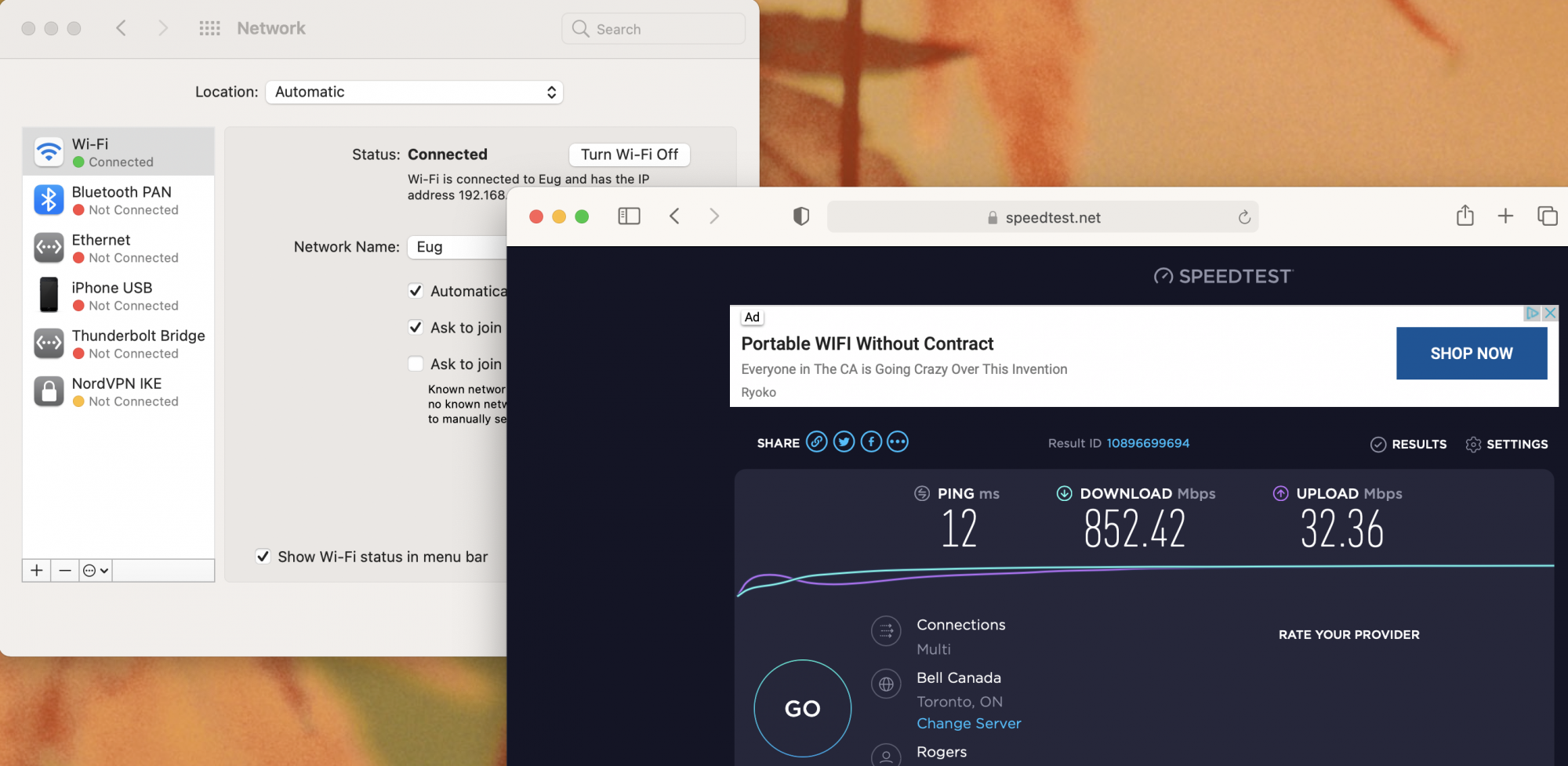Toggle Show Wi-Fi status in menu bar
The width and height of the screenshot is (1568, 766).
pos(263,557)
